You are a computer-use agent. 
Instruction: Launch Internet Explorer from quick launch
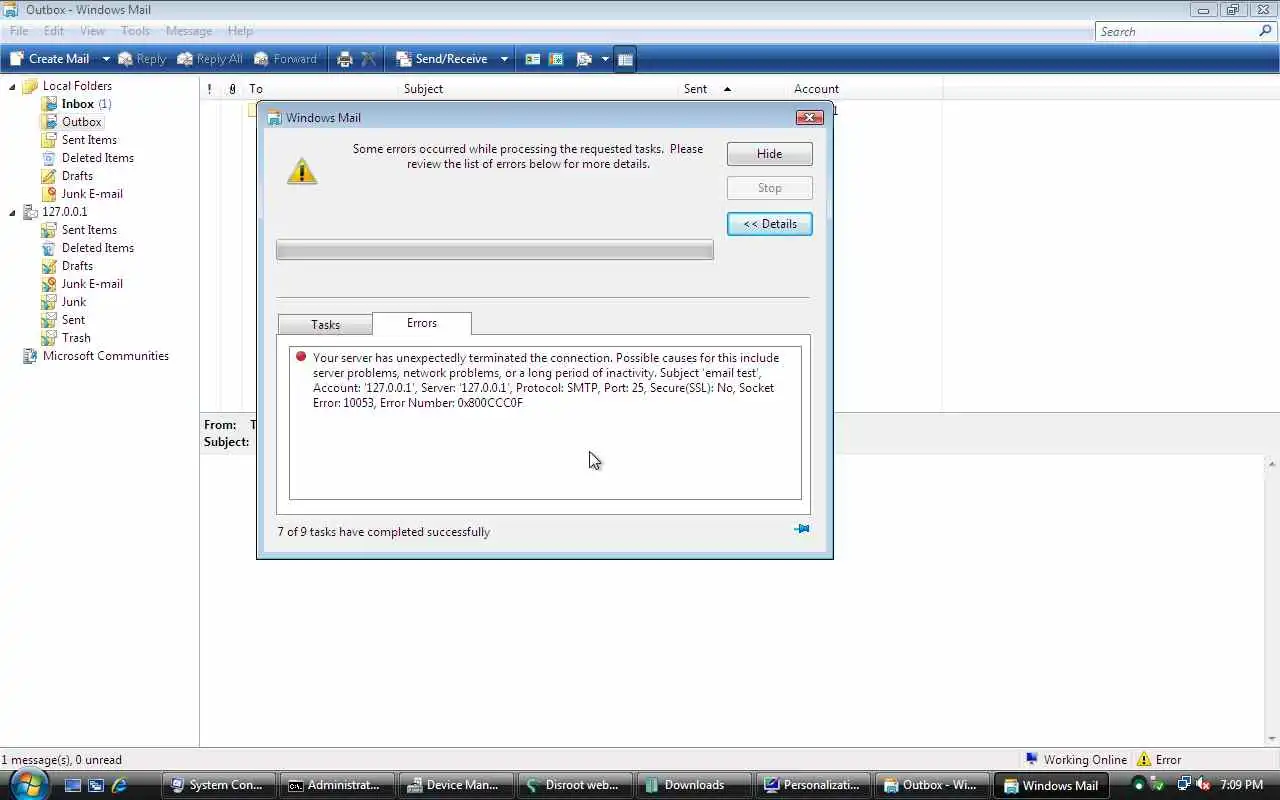click(119, 785)
